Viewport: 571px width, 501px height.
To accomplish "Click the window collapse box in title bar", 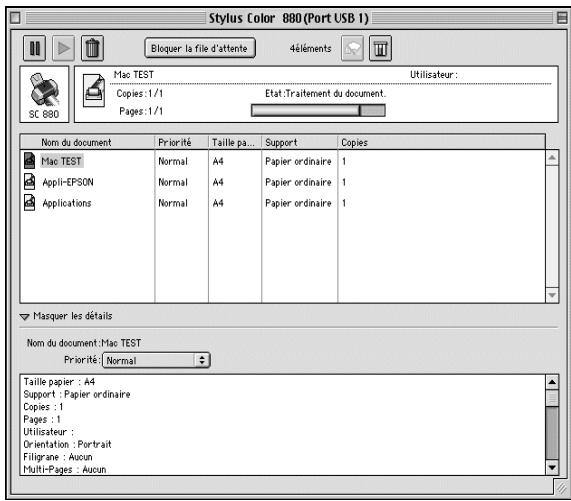I will click(x=562, y=18).
